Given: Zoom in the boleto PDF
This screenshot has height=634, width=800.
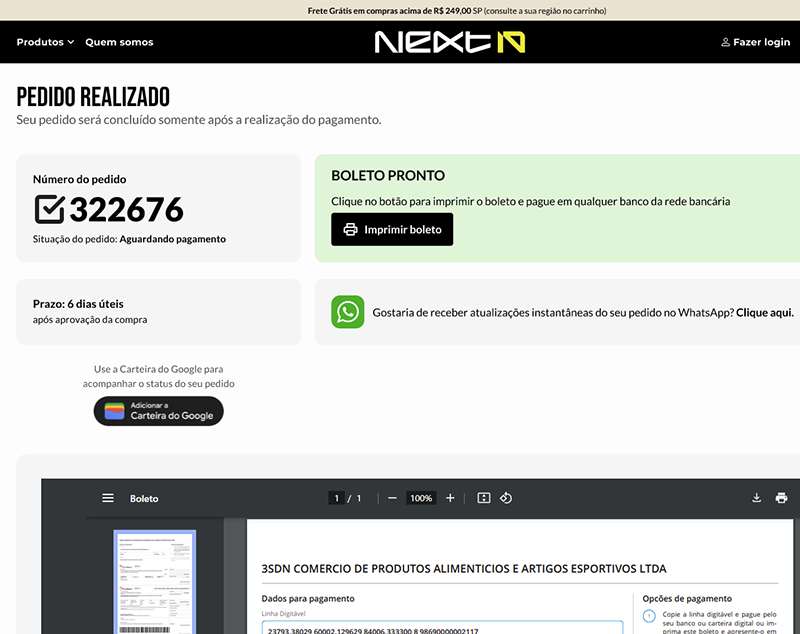Looking at the screenshot, I should click(x=450, y=498).
